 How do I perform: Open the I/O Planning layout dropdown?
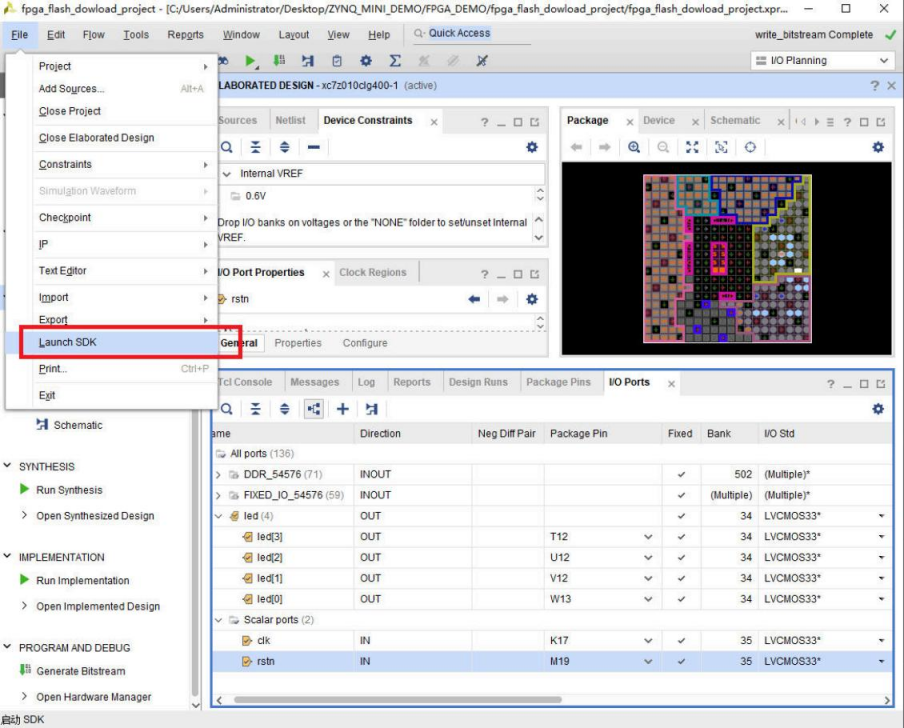pos(820,61)
